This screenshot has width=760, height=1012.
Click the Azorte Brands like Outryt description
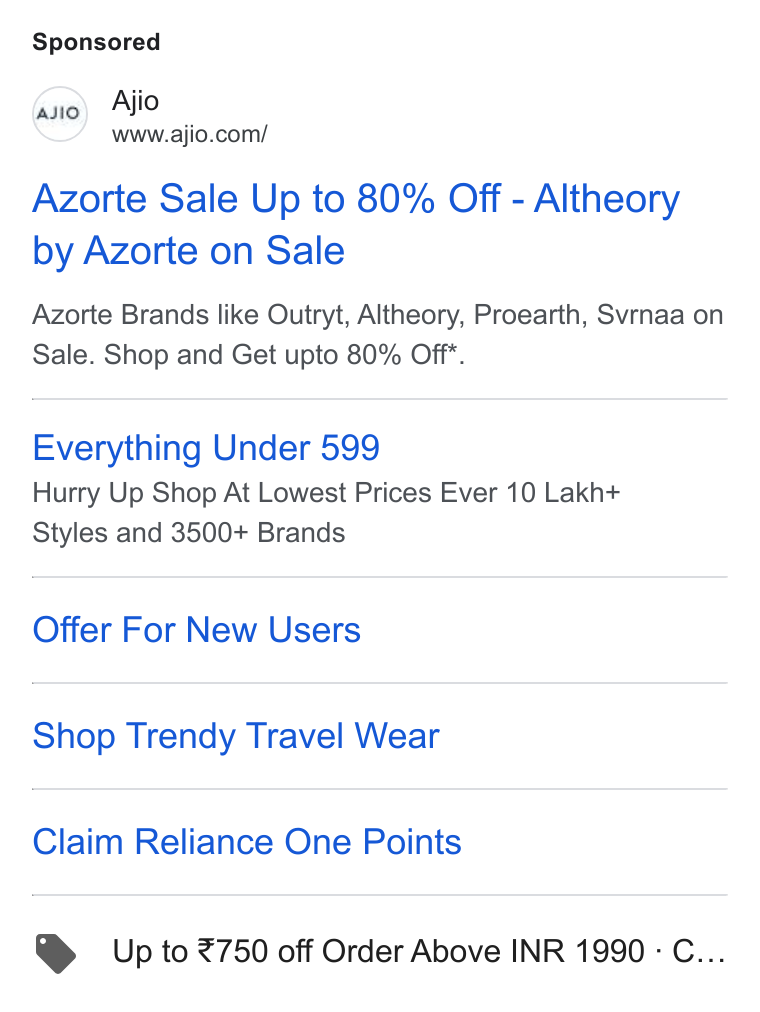[377, 315]
